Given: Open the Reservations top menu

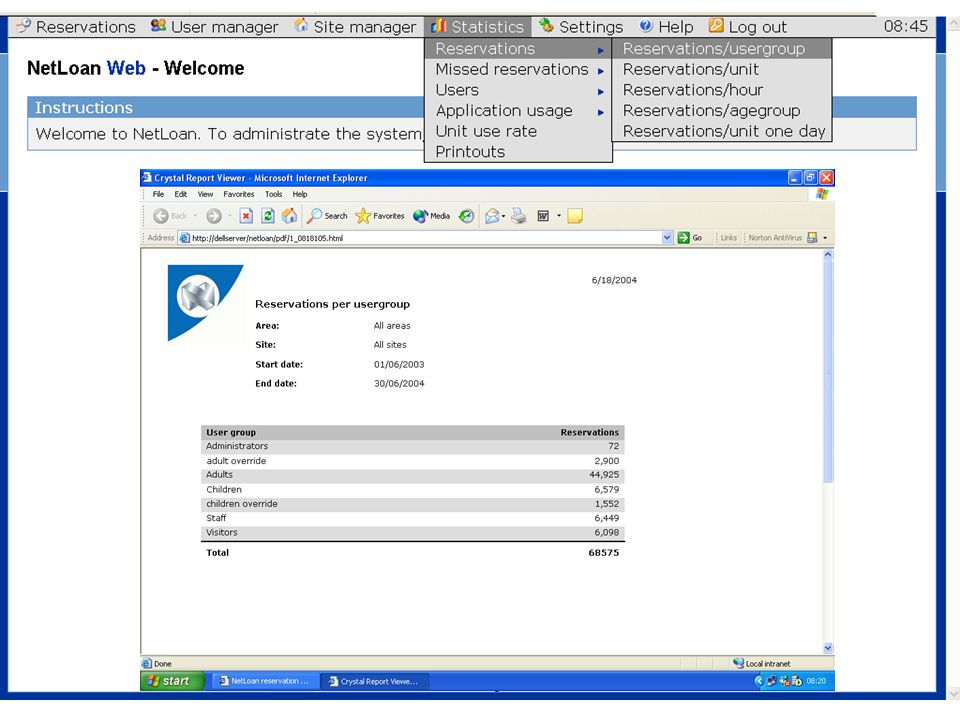Looking at the screenshot, I should click(x=77, y=27).
